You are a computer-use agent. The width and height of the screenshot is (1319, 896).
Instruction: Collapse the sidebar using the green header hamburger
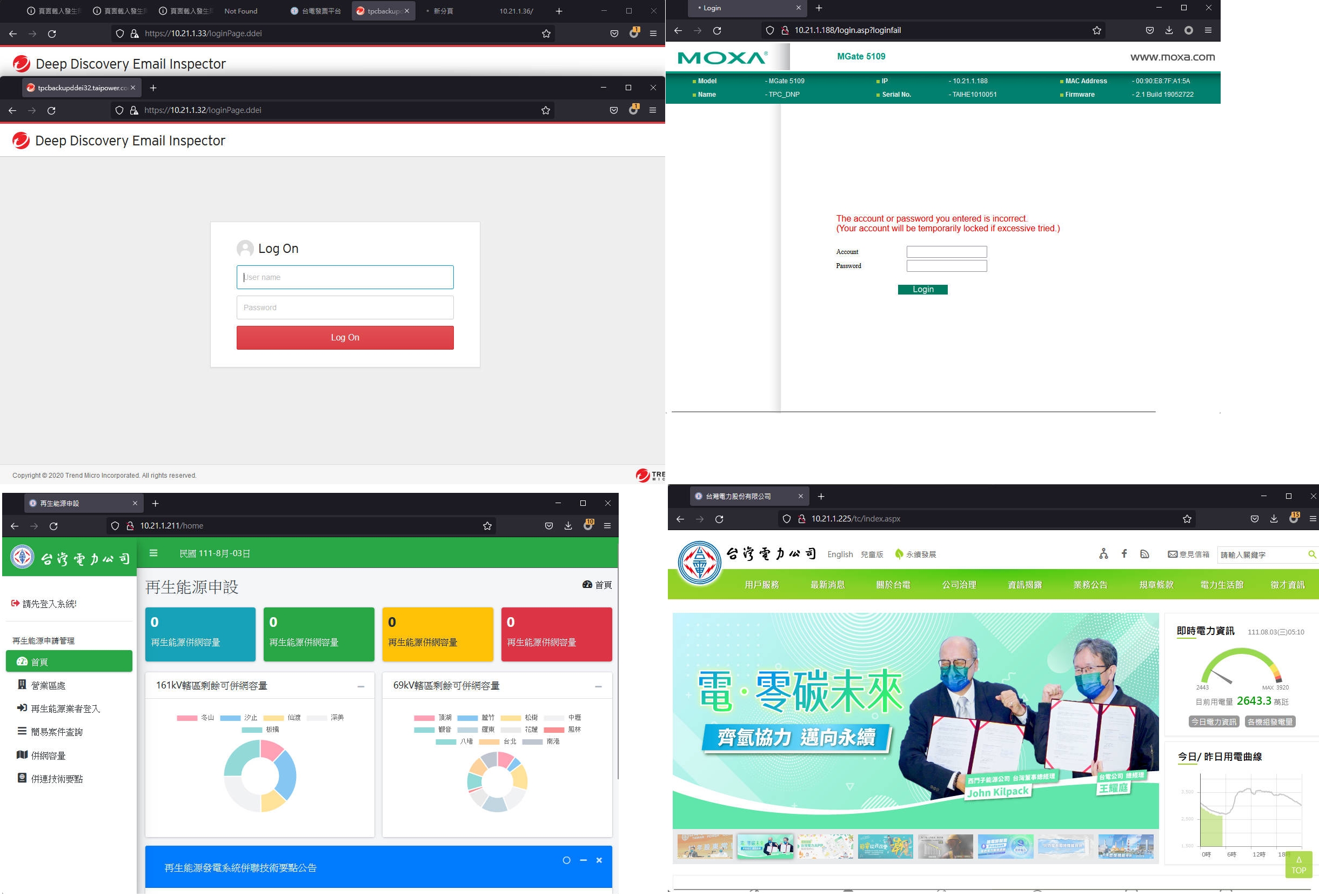(153, 553)
